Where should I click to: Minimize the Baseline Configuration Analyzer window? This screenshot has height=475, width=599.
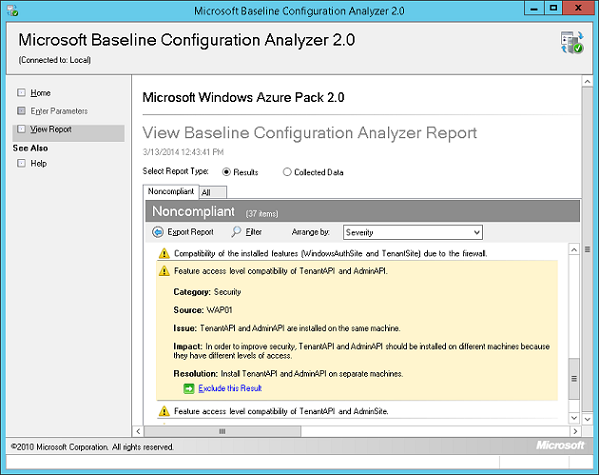point(534,8)
